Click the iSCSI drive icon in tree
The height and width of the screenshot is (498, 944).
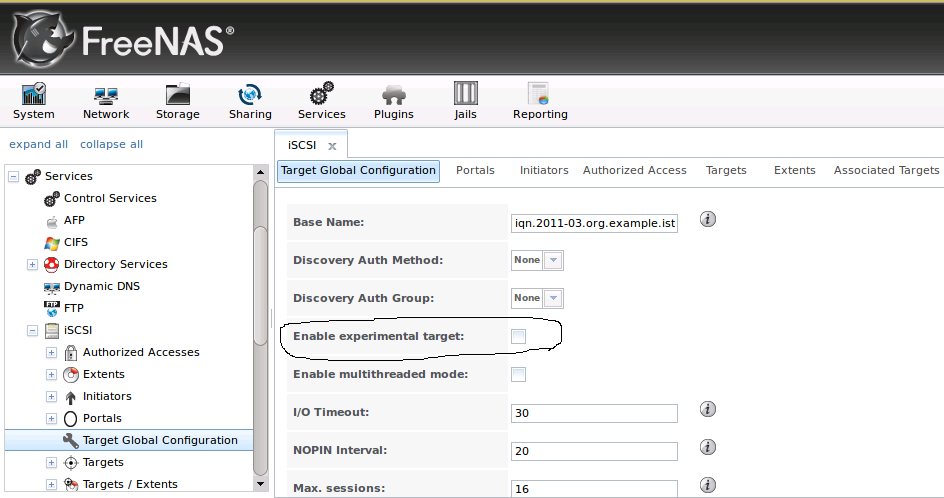pyautogui.click(x=52, y=331)
